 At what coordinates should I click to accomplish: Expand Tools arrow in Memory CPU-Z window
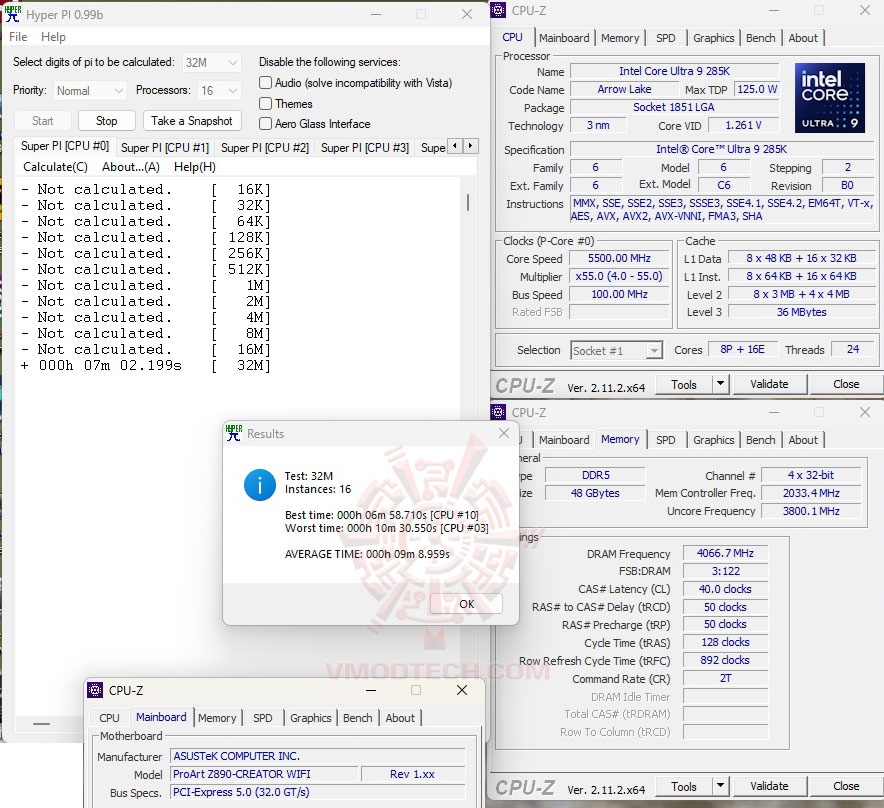[720, 786]
